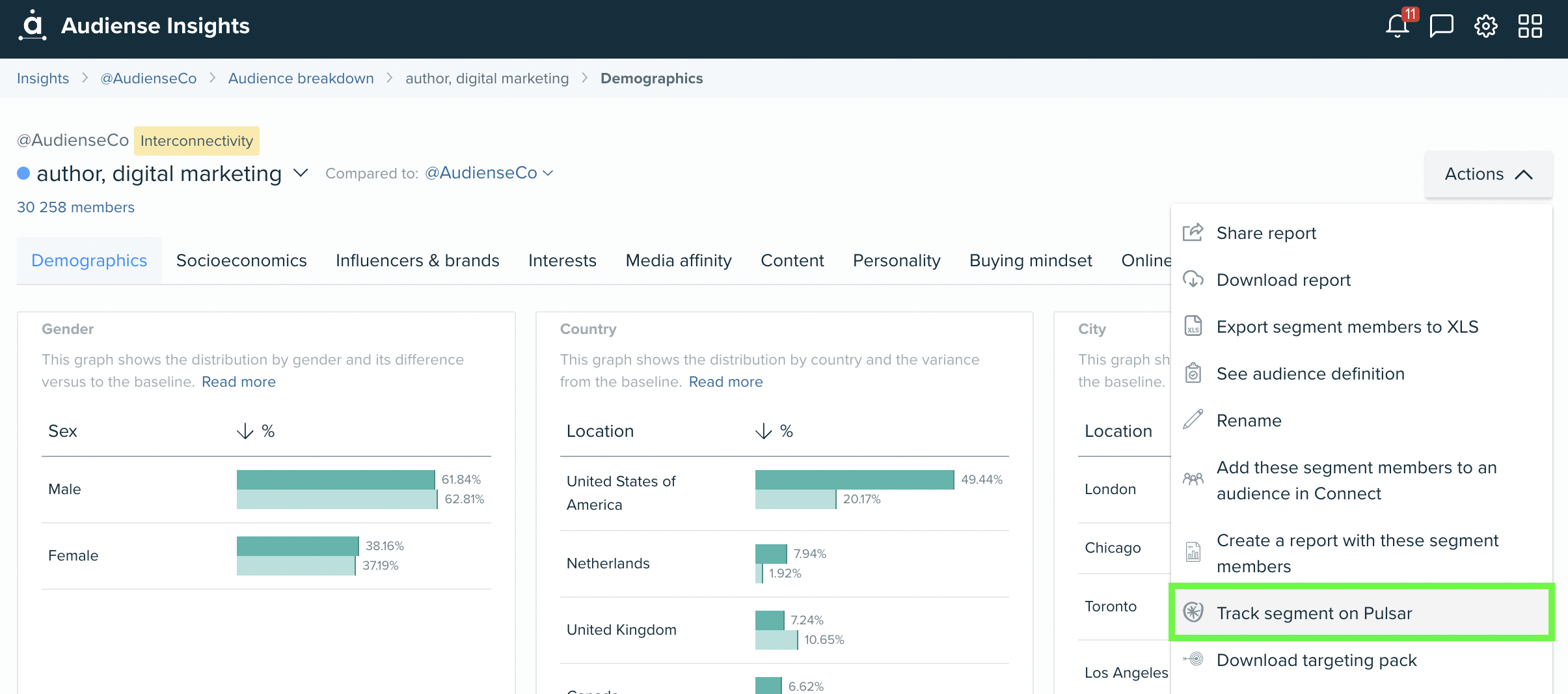
Task: Select the Female row label
Action: 73,555
